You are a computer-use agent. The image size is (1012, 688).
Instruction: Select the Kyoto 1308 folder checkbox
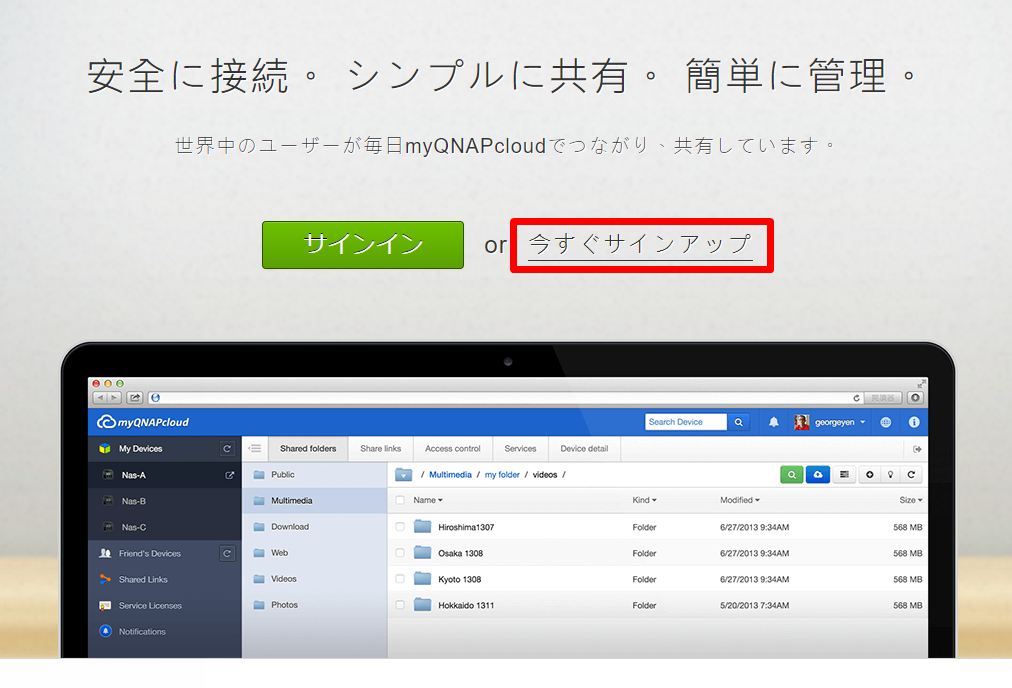(x=400, y=579)
